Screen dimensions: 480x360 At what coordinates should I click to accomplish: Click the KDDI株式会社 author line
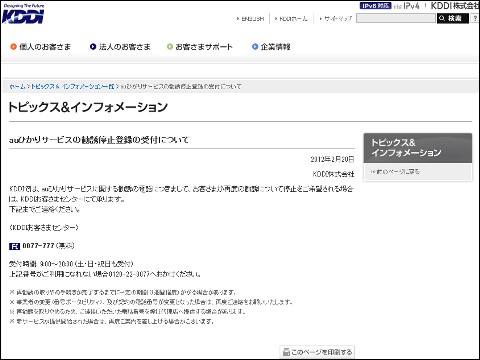tap(333, 174)
